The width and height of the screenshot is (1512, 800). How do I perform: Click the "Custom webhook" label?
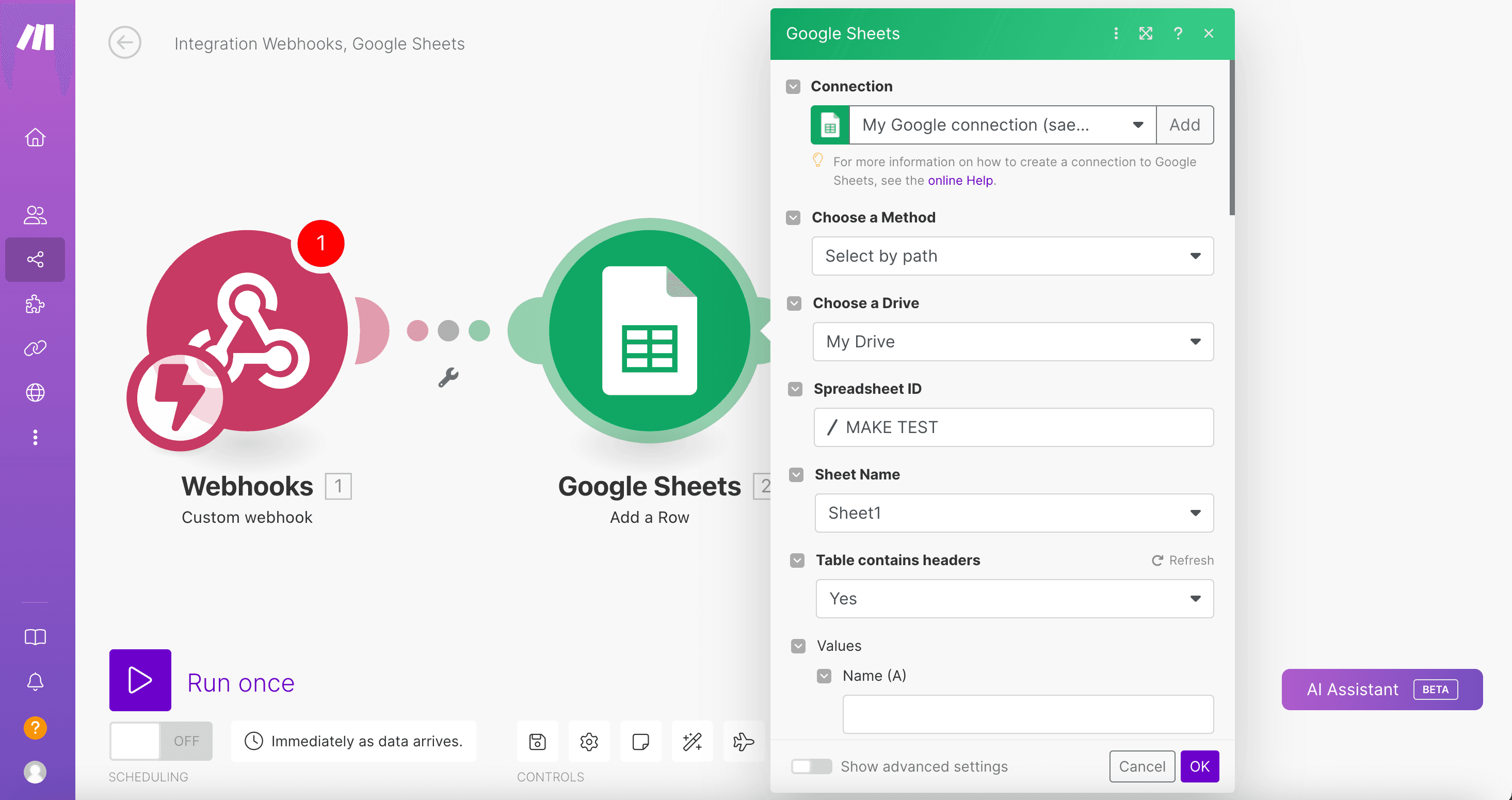(247, 517)
